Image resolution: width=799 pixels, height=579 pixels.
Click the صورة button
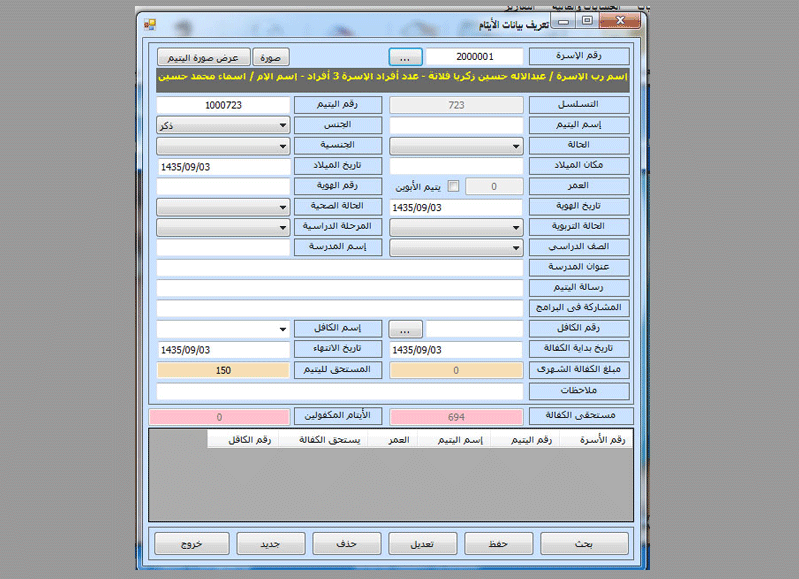click(x=271, y=57)
